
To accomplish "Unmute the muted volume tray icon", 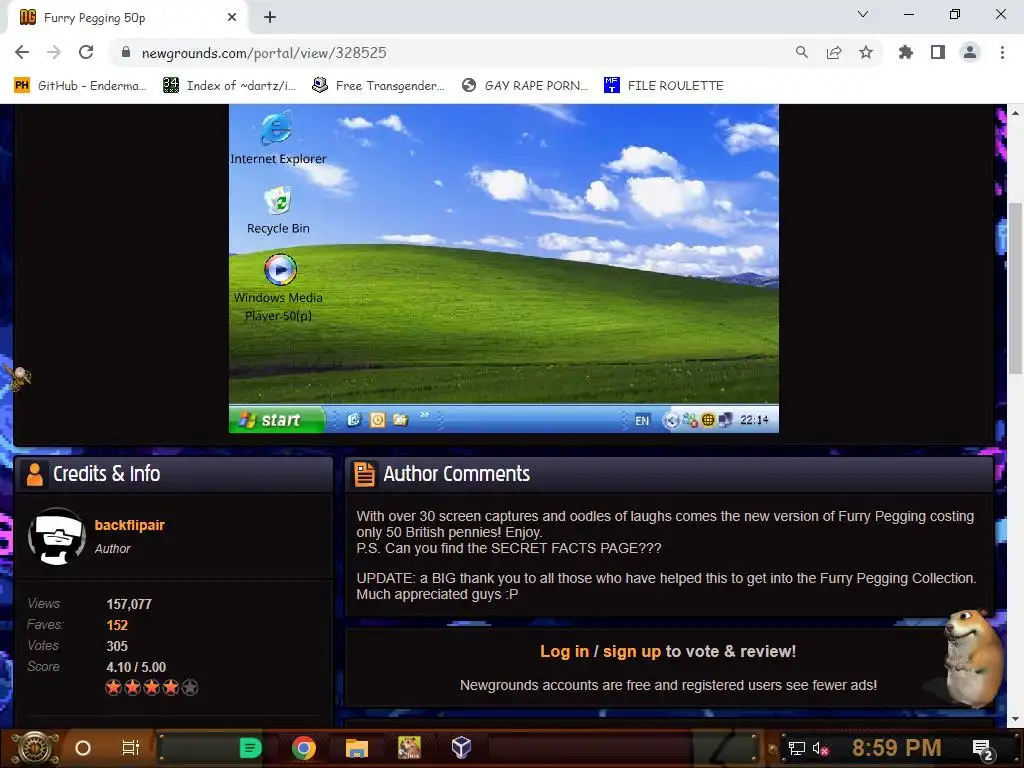I will (820, 748).
